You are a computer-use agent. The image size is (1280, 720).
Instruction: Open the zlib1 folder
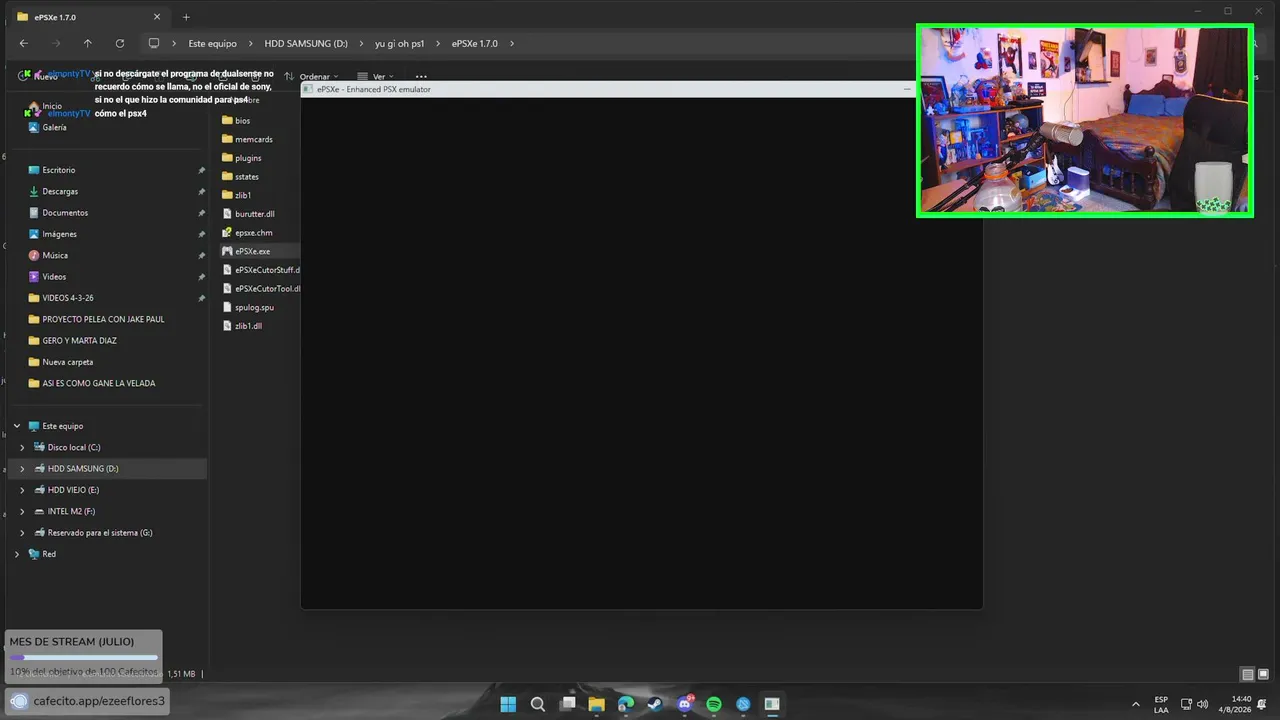[x=236, y=195]
